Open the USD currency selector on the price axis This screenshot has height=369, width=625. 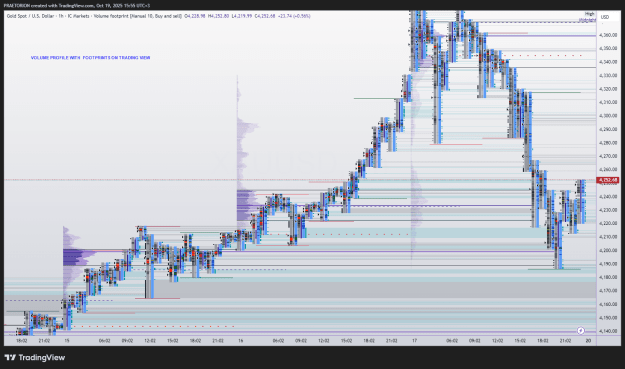tap(605, 17)
